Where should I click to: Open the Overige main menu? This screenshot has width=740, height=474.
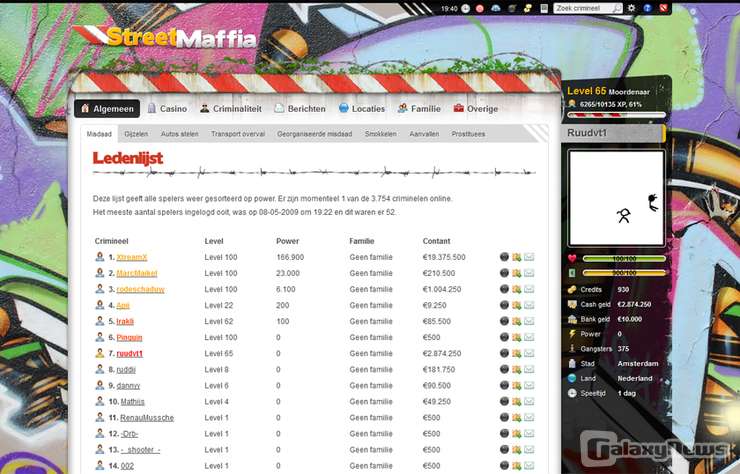(476, 109)
